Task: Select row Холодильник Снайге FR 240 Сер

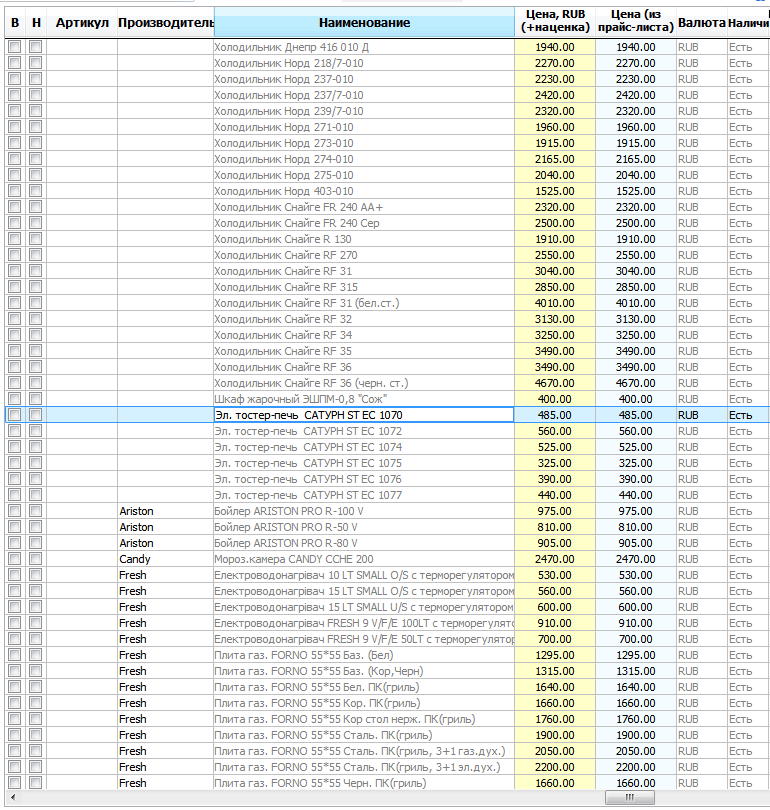Action: 387,223
